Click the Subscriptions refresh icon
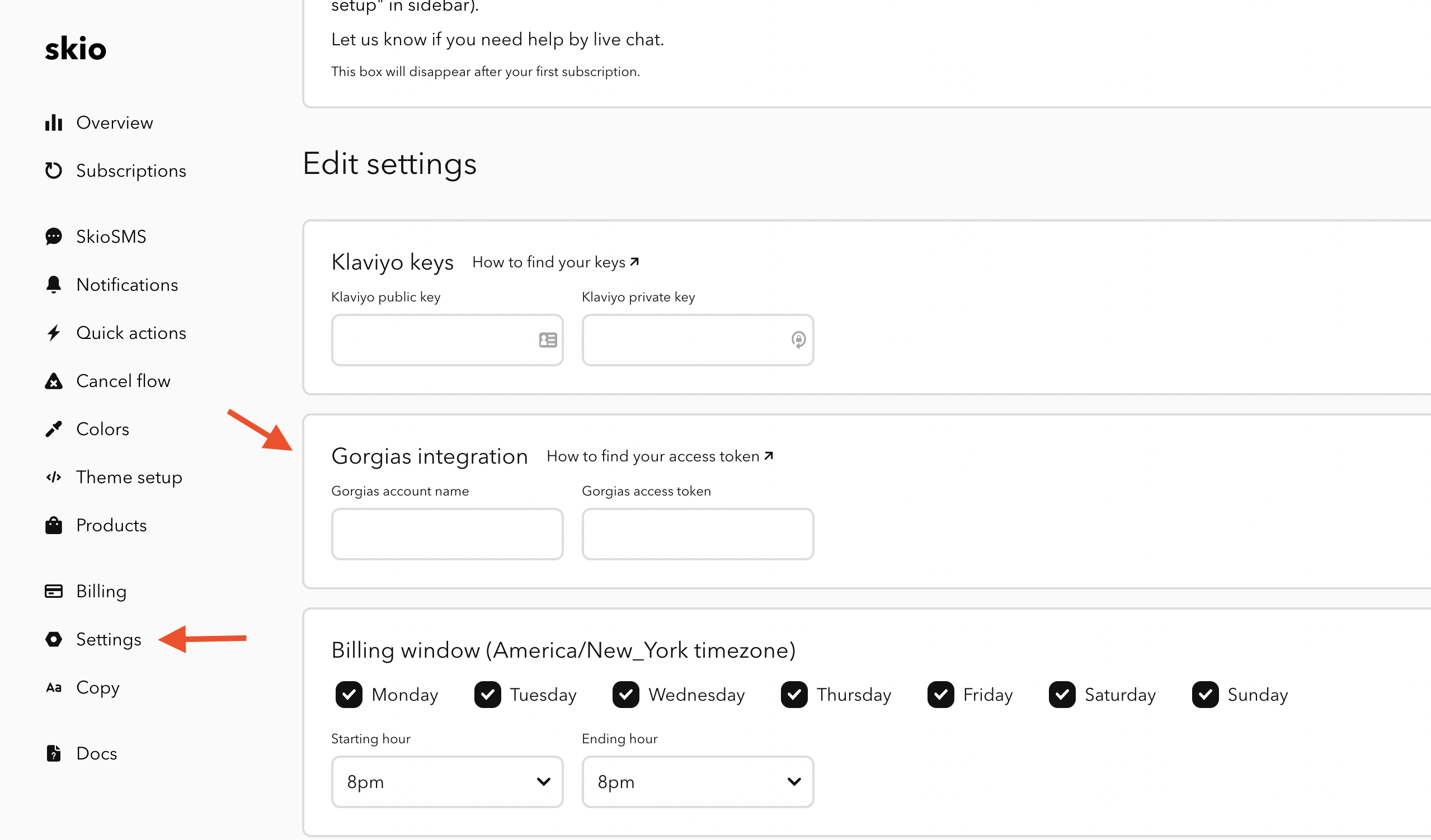This screenshot has width=1431, height=840. (54, 170)
